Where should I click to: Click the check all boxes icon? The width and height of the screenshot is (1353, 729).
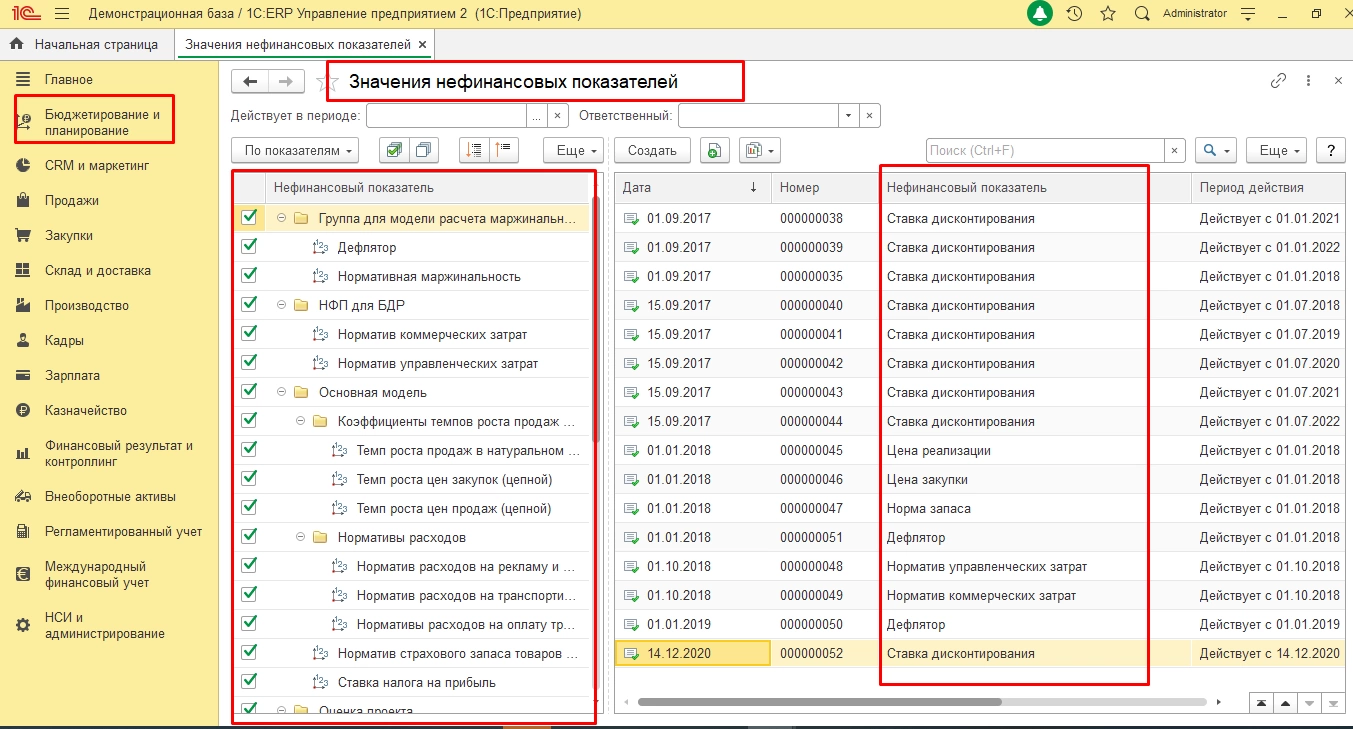point(394,150)
